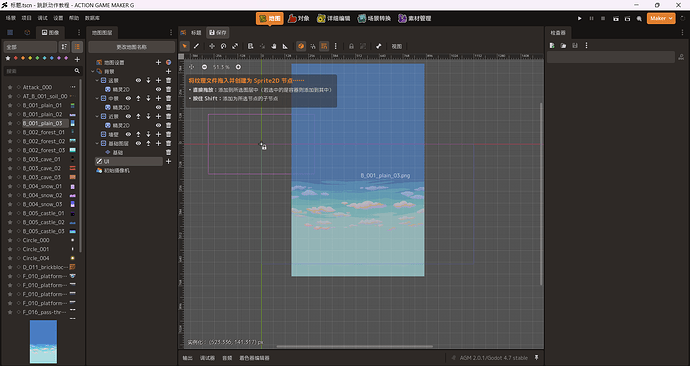
Task: Toggle visibility of the 中景 layer
Action: 128,99
